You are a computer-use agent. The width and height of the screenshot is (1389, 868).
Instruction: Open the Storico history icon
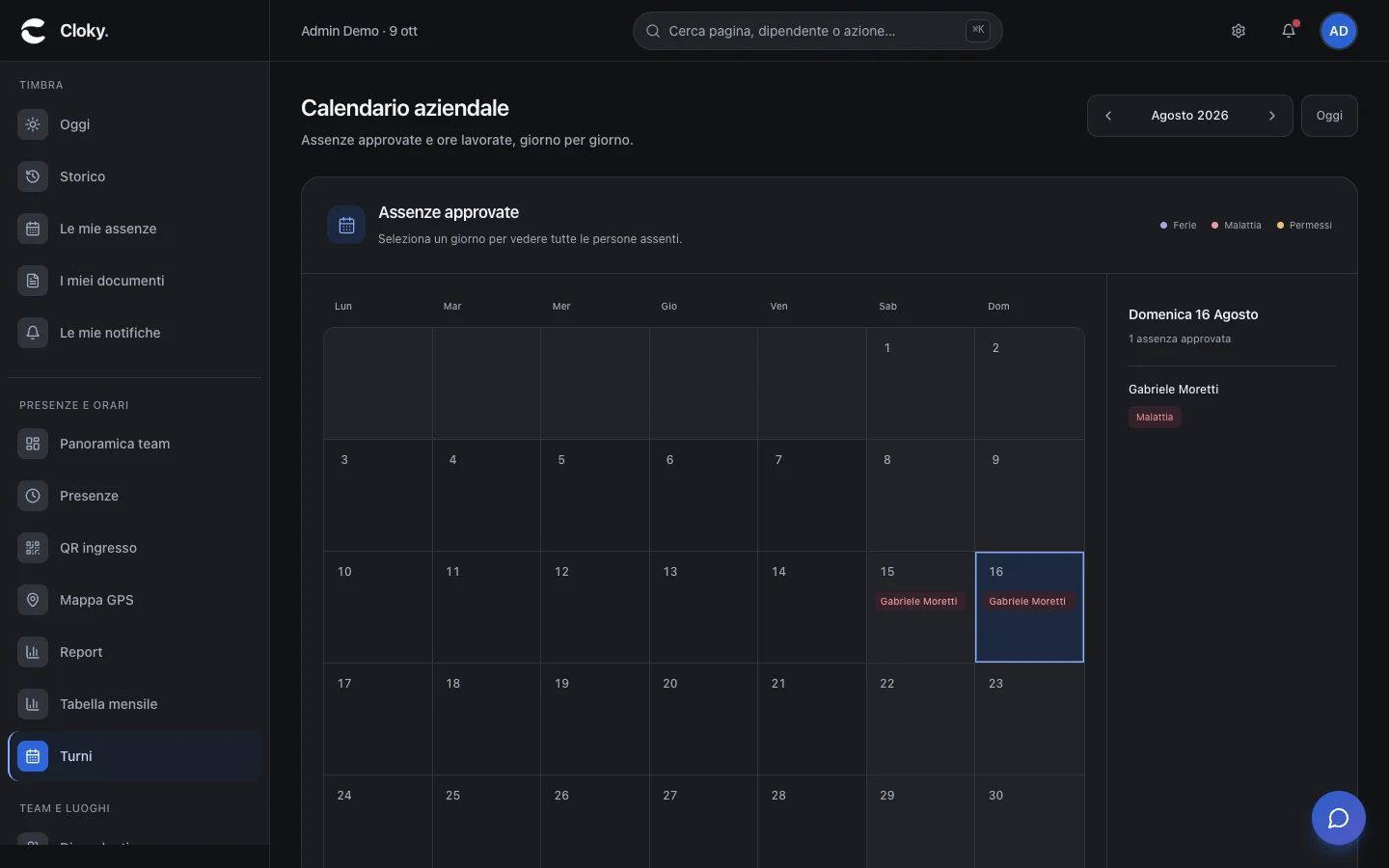(33, 176)
